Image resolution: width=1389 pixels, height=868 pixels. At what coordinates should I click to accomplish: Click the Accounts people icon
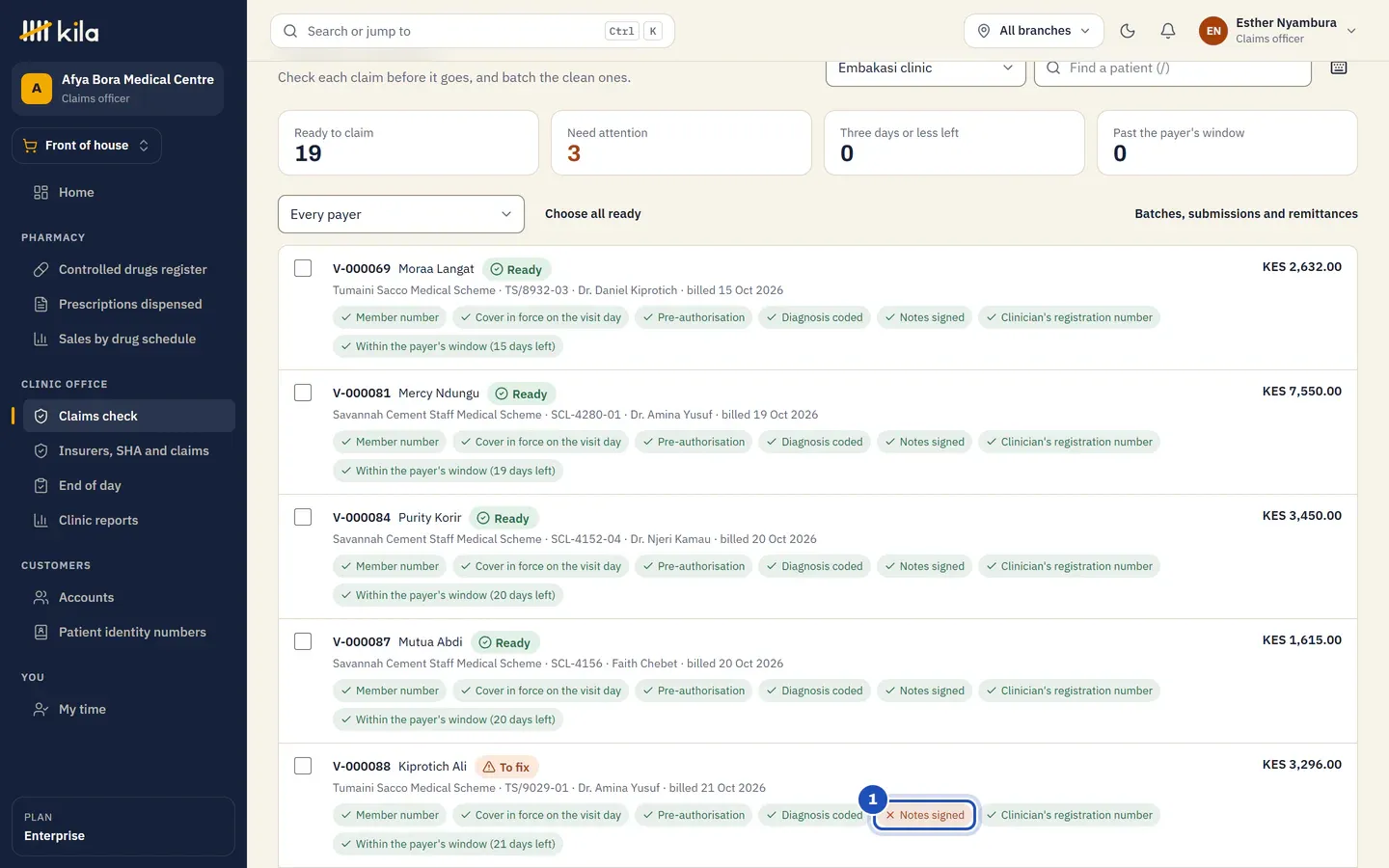[41, 597]
